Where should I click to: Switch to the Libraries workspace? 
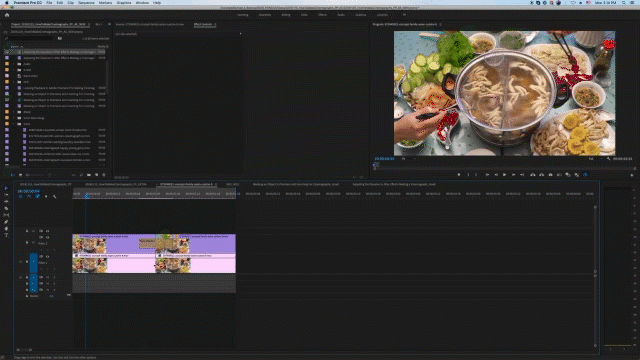tap(382, 15)
